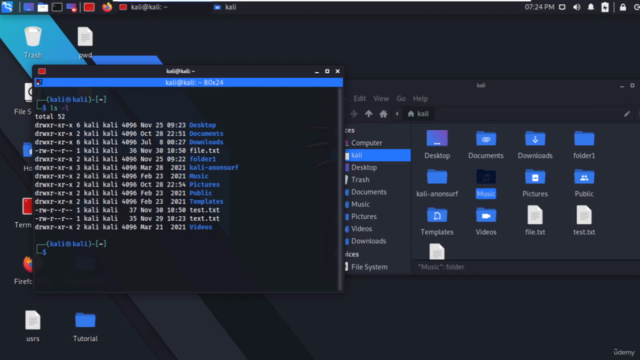Click the clock showing 07:24 PM
The height and width of the screenshot is (360, 640).
[539, 7]
